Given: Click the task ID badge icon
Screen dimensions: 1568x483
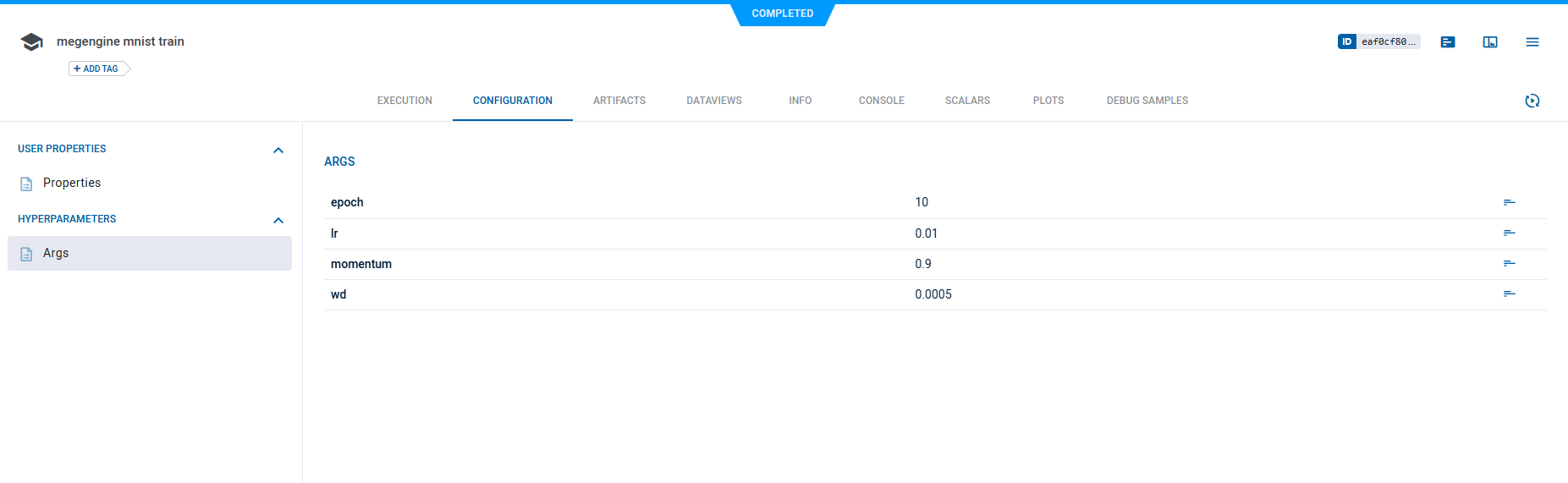Looking at the screenshot, I should 1346,41.
